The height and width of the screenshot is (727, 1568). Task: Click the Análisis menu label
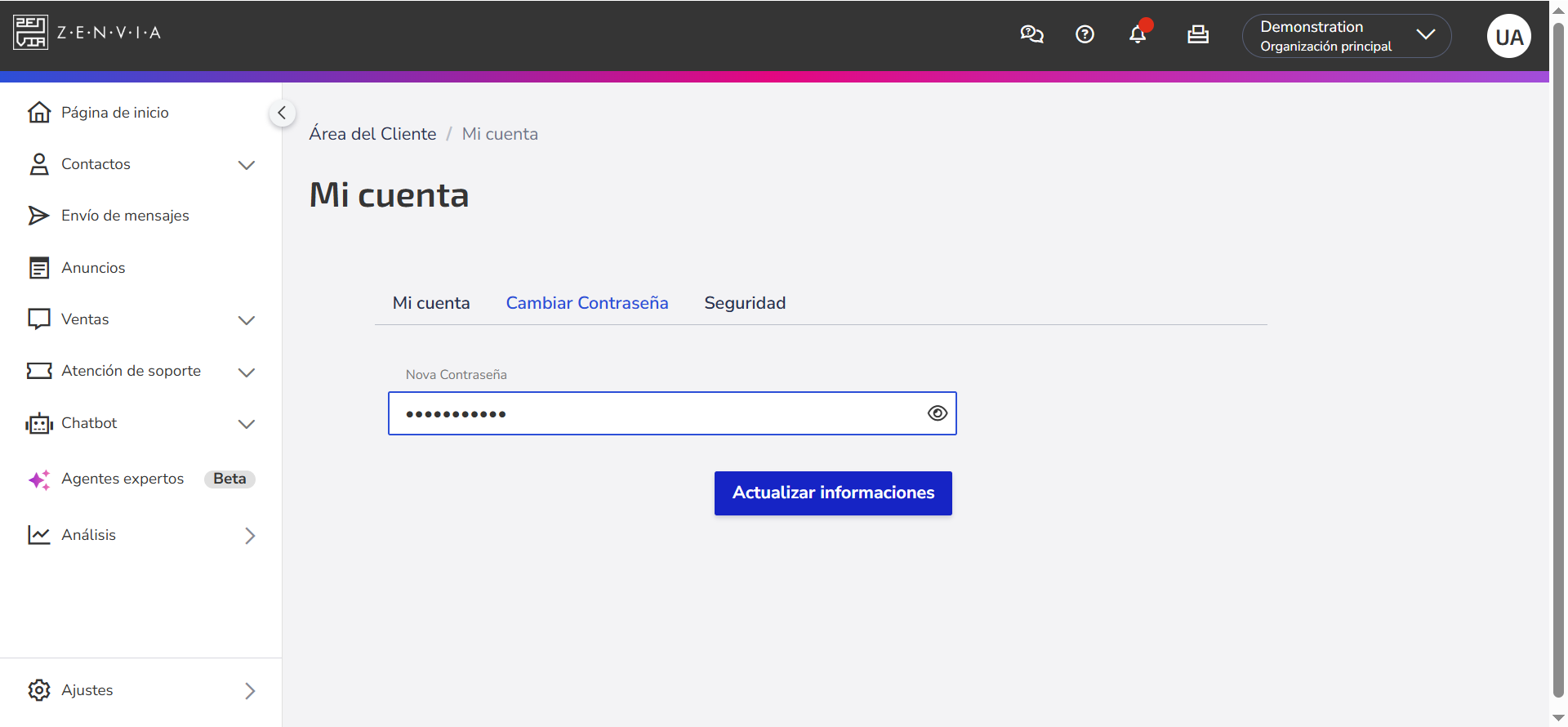coord(88,535)
